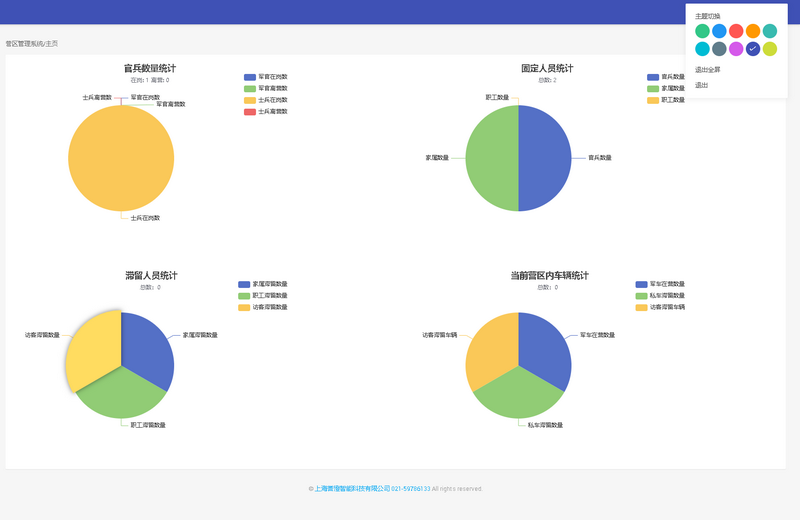
Task: Apply the lime yellow-green theme color
Action: (x=770, y=49)
